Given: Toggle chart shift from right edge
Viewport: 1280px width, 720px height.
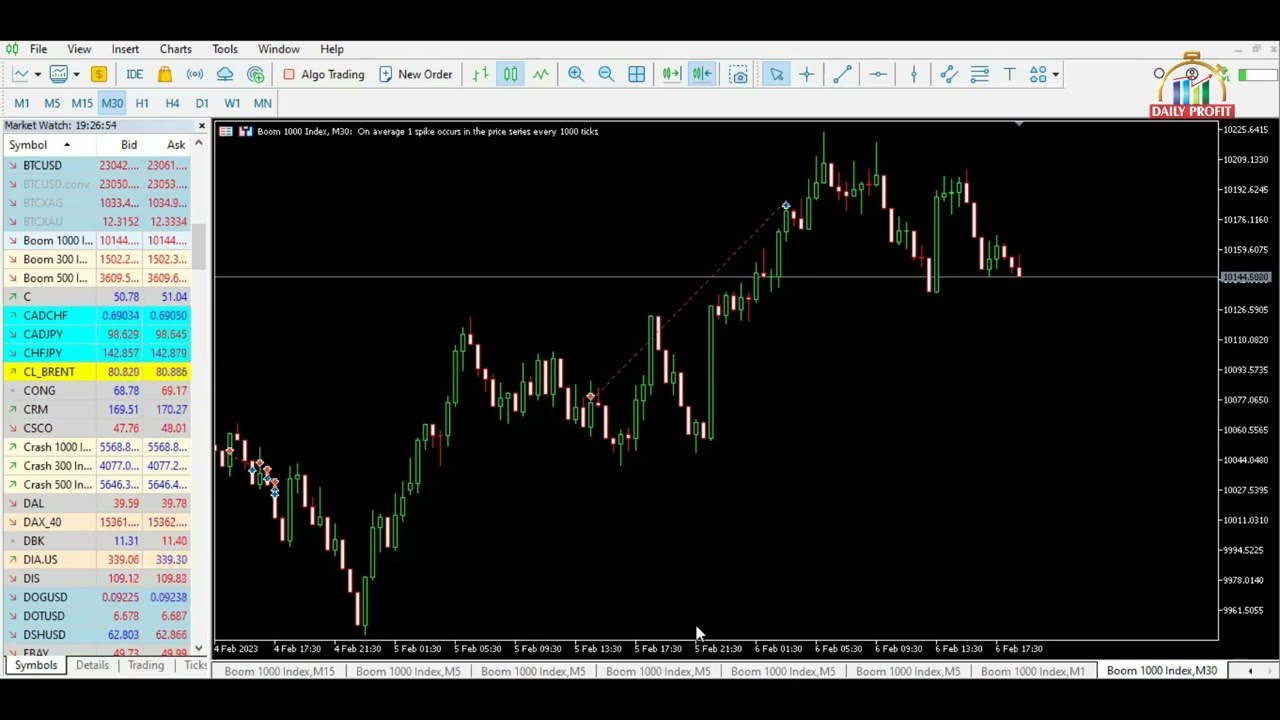Looking at the screenshot, I should click(x=702, y=74).
